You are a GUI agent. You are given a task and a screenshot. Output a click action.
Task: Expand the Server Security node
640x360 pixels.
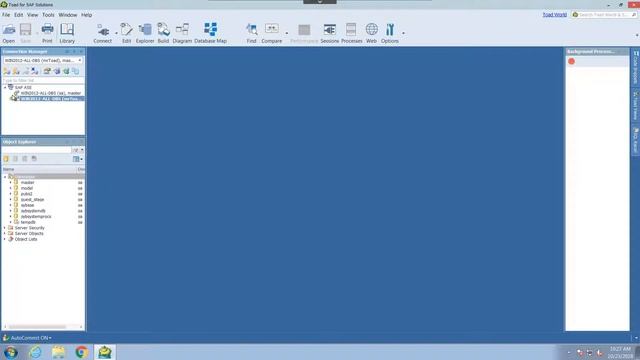5,228
